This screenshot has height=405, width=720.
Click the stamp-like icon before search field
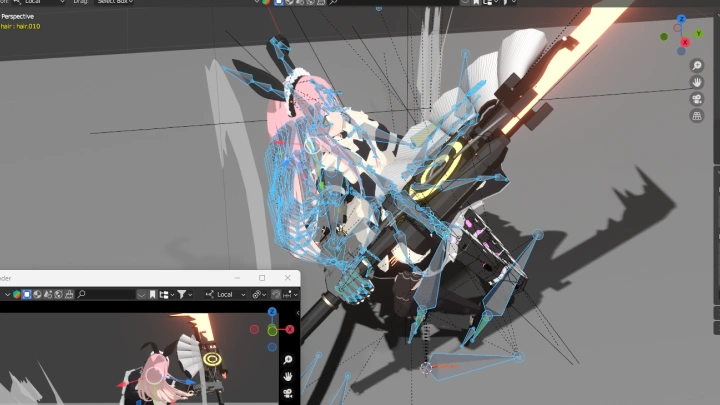click(x=69, y=294)
